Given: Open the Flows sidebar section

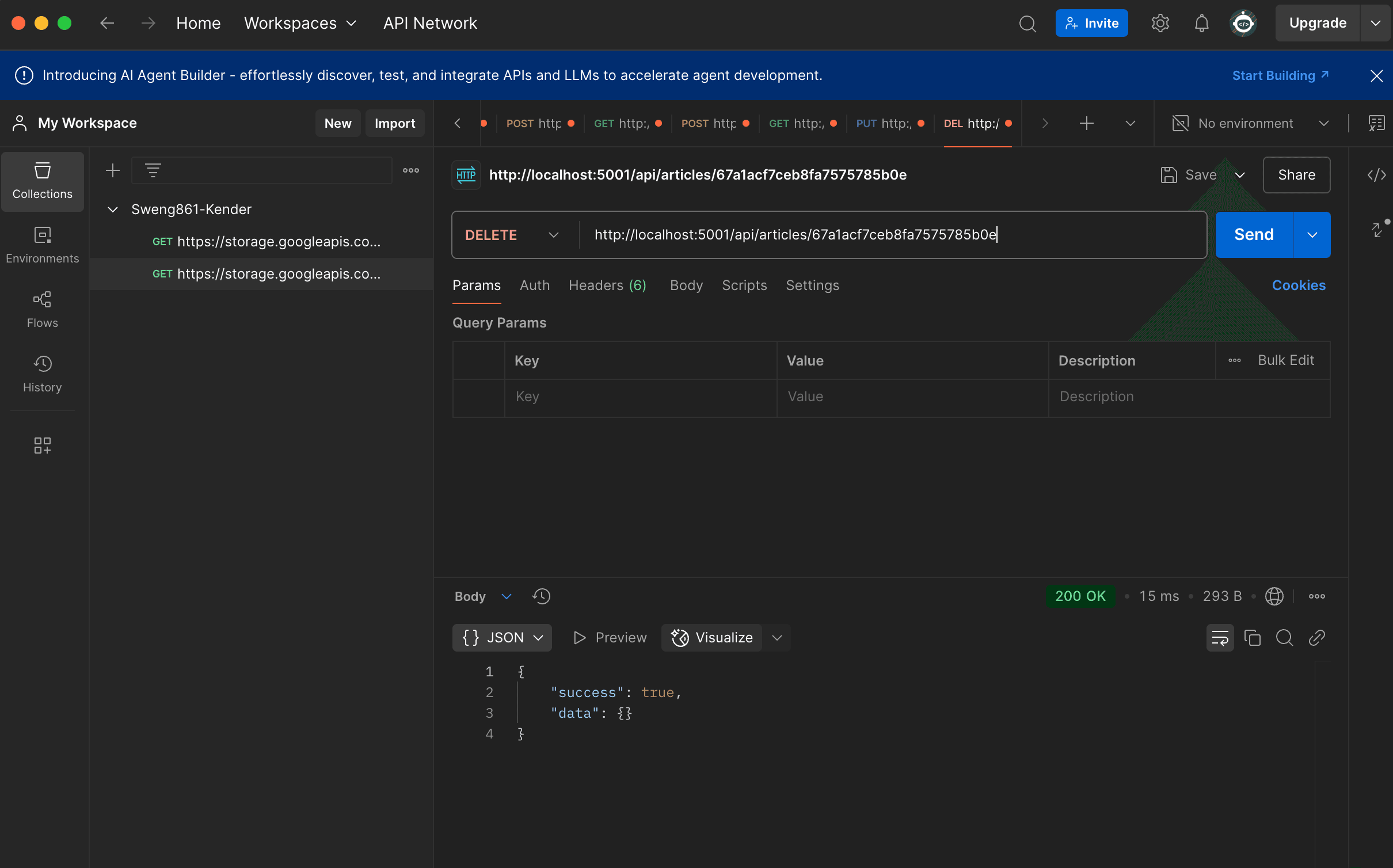Looking at the screenshot, I should (43, 310).
